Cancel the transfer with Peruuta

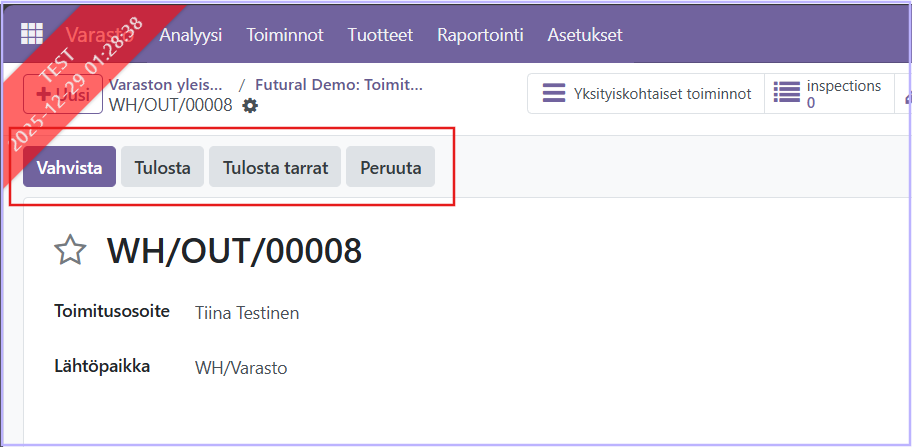point(390,168)
